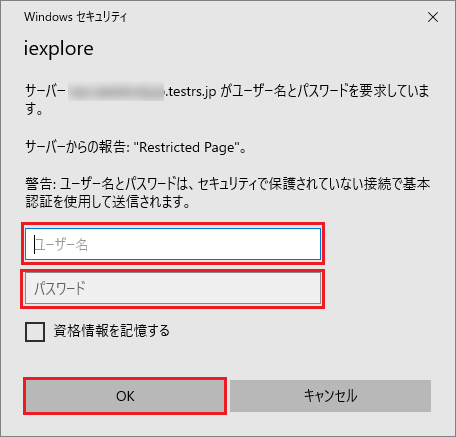The width and height of the screenshot is (456, 437).
Task: Click the ユーザー名 input field
Action: click(173, 244)
